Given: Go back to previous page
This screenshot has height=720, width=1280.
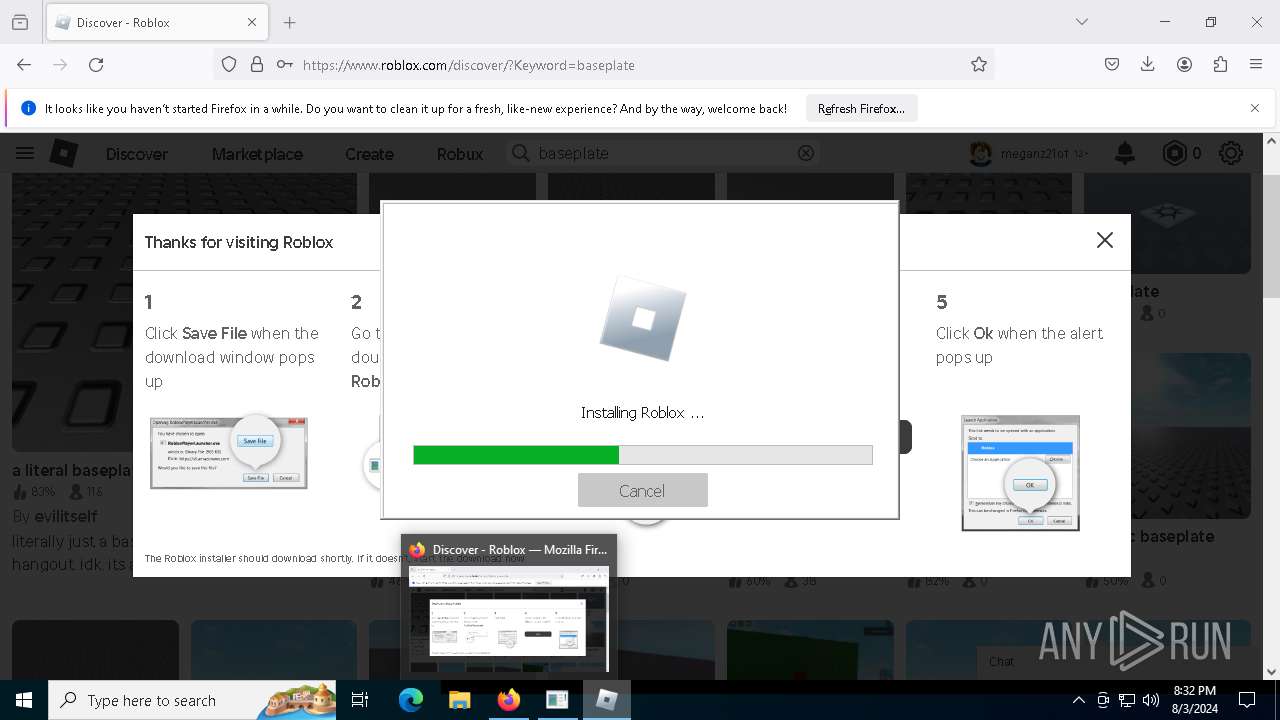Looking at the screenshot, I should pyautogui.click(x=24, y=64).
